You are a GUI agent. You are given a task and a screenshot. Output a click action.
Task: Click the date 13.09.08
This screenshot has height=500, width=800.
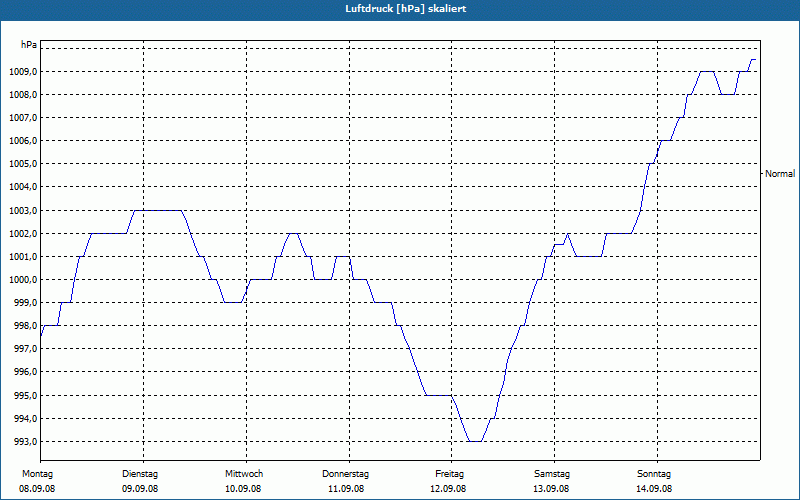[x=552, y=489]
